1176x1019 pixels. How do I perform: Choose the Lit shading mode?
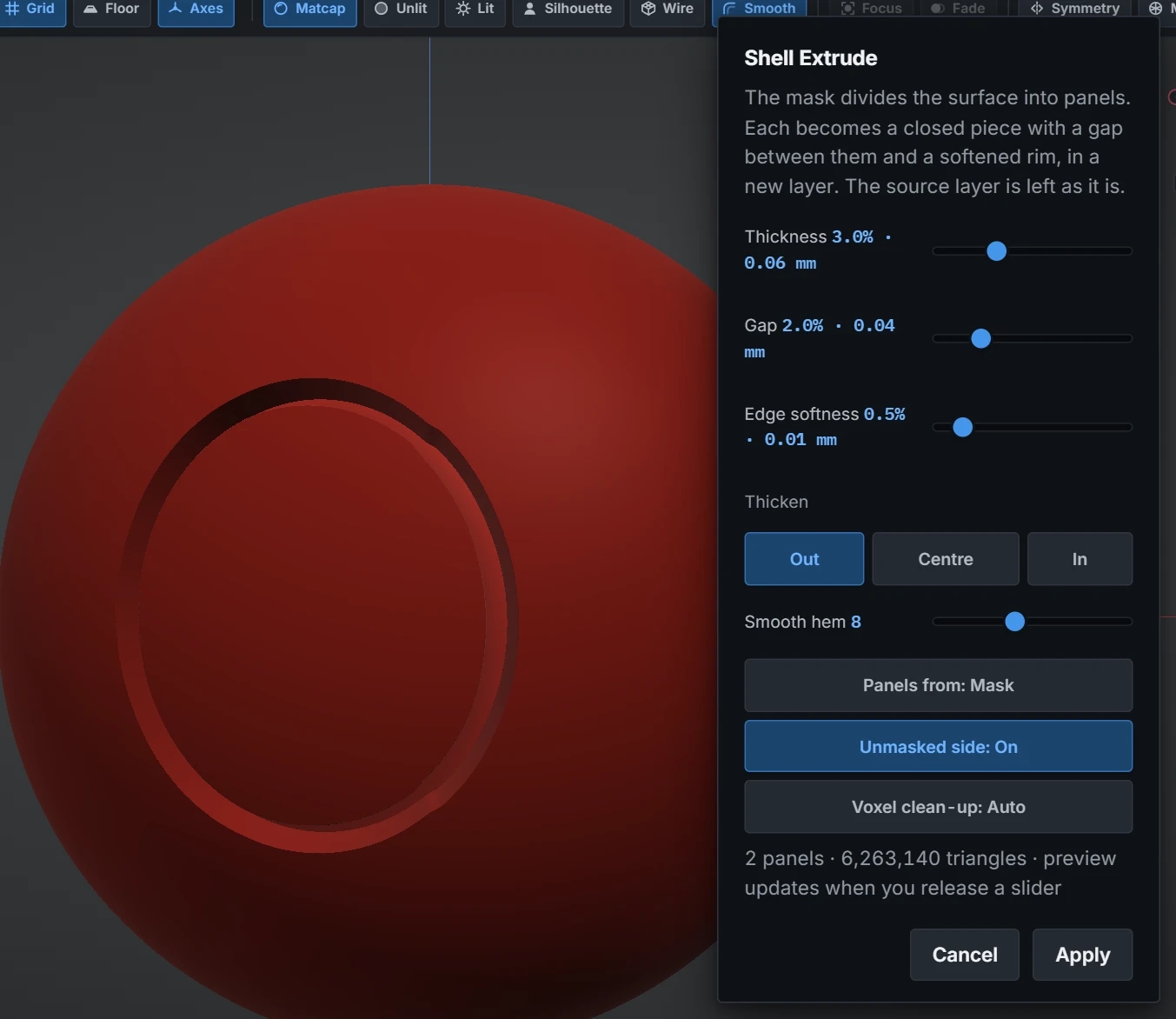(475, 10)
